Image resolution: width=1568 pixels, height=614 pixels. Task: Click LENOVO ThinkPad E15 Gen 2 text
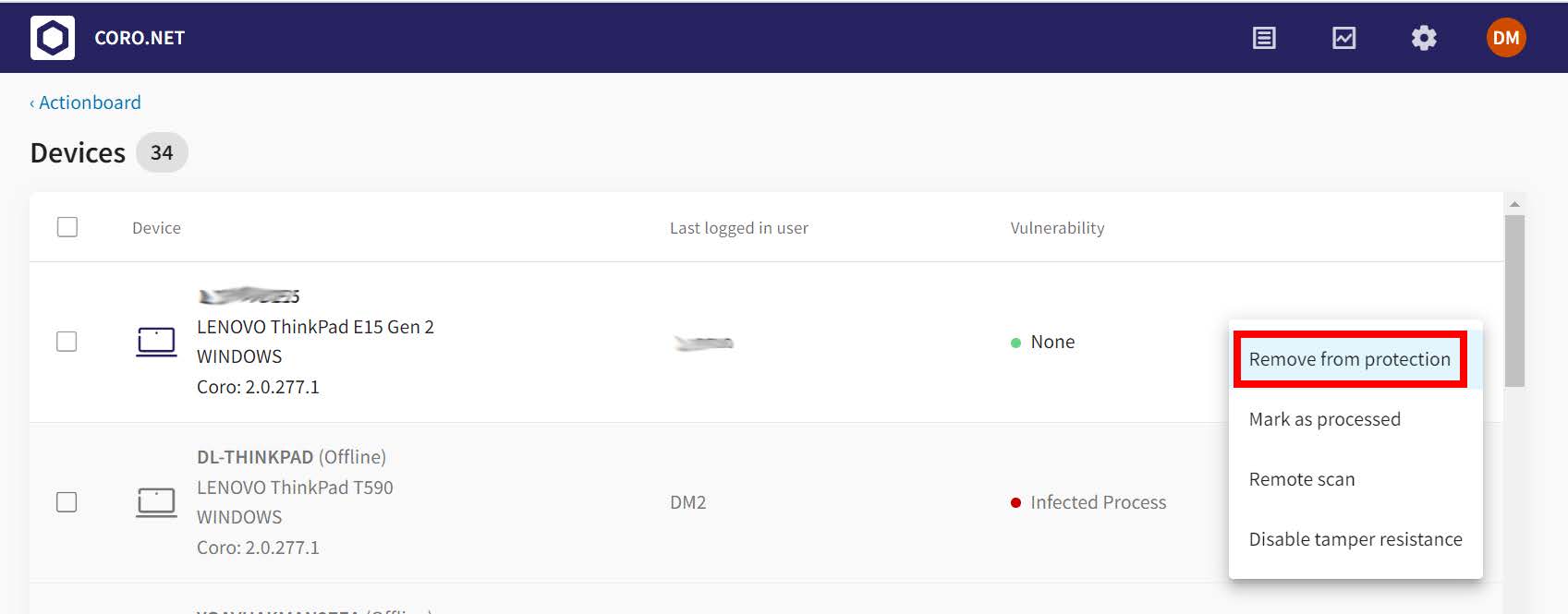(315, 327)
